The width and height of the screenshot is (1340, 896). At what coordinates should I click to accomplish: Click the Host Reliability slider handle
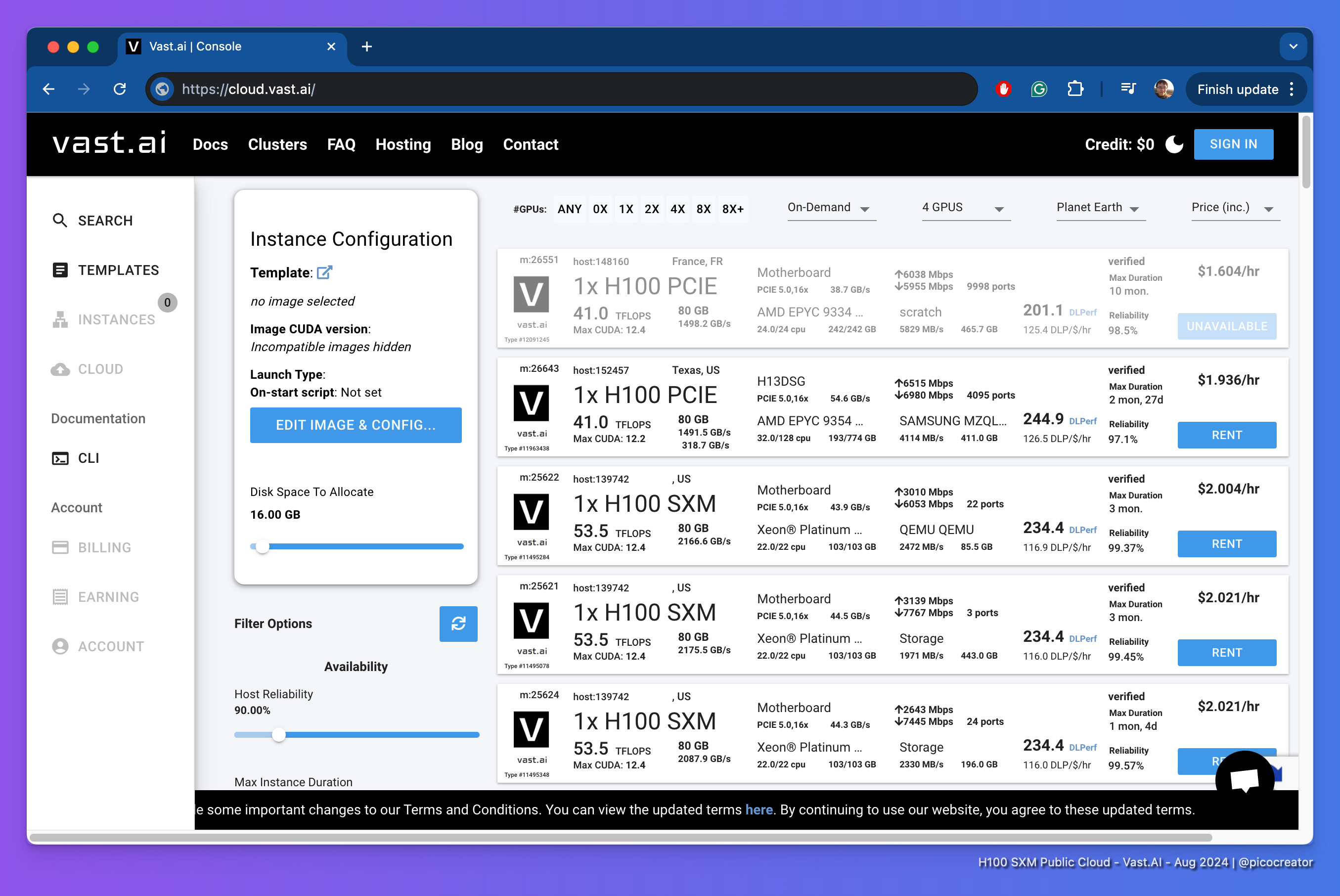tap(279, 735)
